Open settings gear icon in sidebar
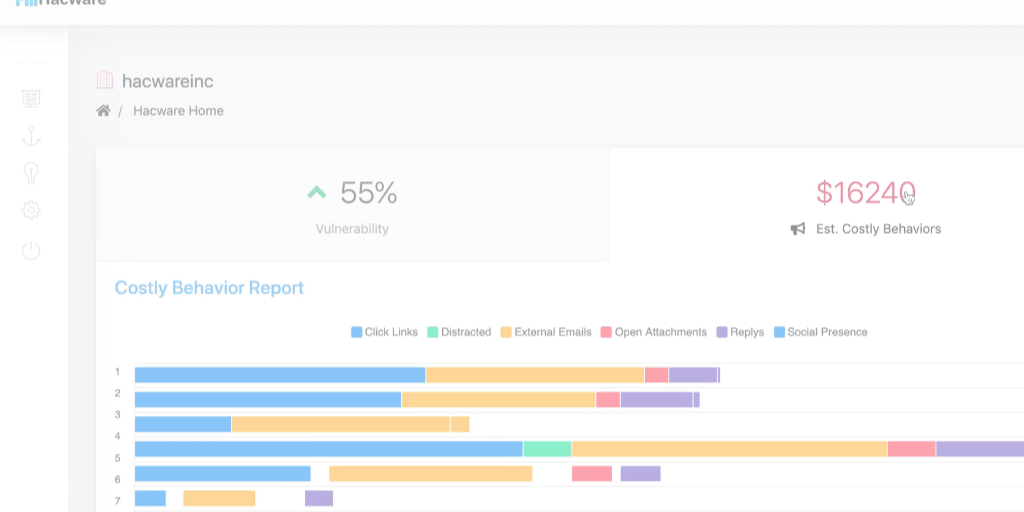The height and width of the screenshot is (512, 1024). click(31, 210)
